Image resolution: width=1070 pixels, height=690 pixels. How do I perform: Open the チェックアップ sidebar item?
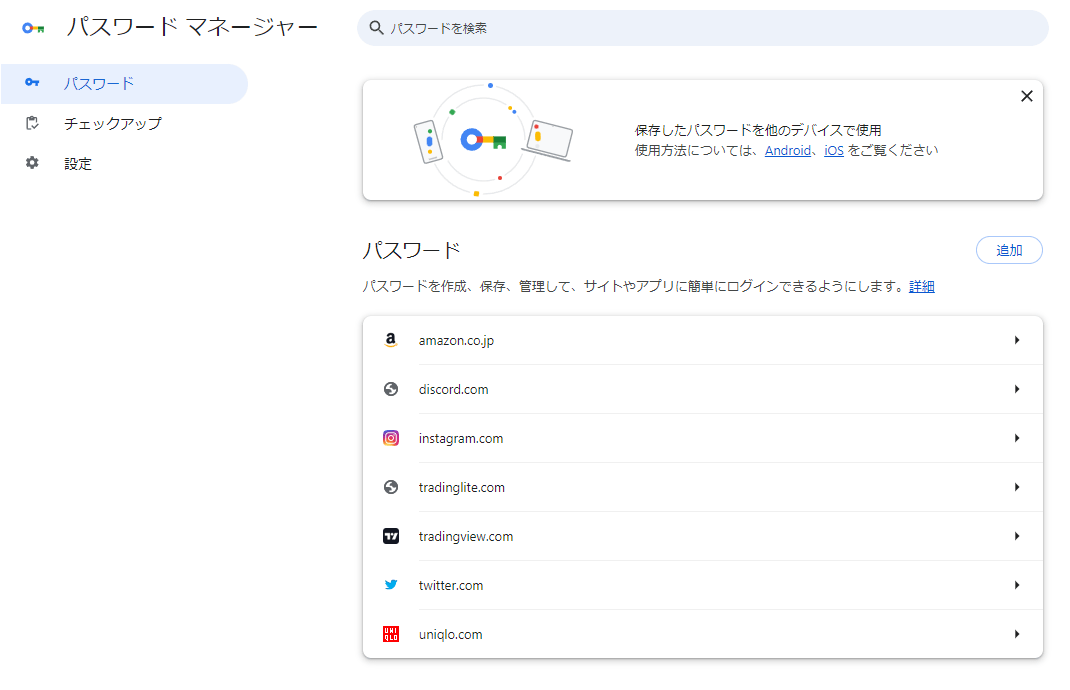point(124,124)
